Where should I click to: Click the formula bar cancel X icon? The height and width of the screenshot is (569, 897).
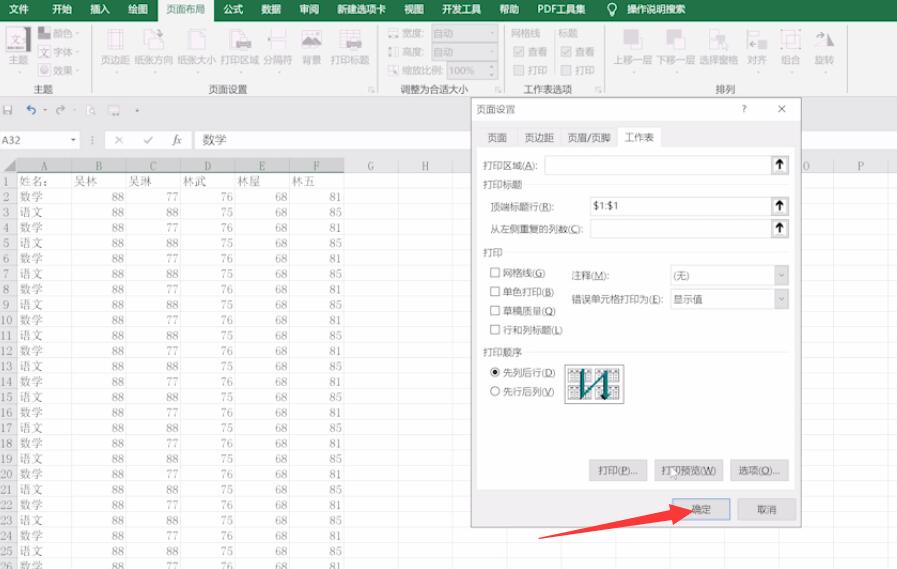pyautogui.click(x=118, y=140)
